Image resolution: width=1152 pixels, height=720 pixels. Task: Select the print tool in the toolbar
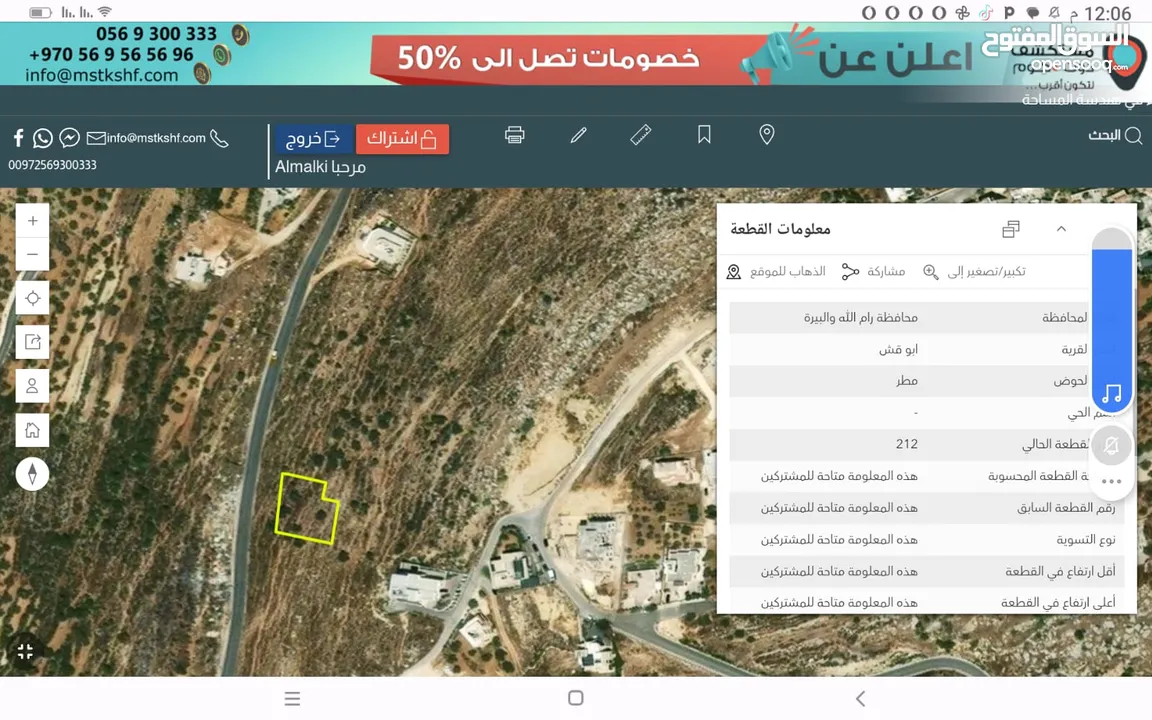coord(514,135)
